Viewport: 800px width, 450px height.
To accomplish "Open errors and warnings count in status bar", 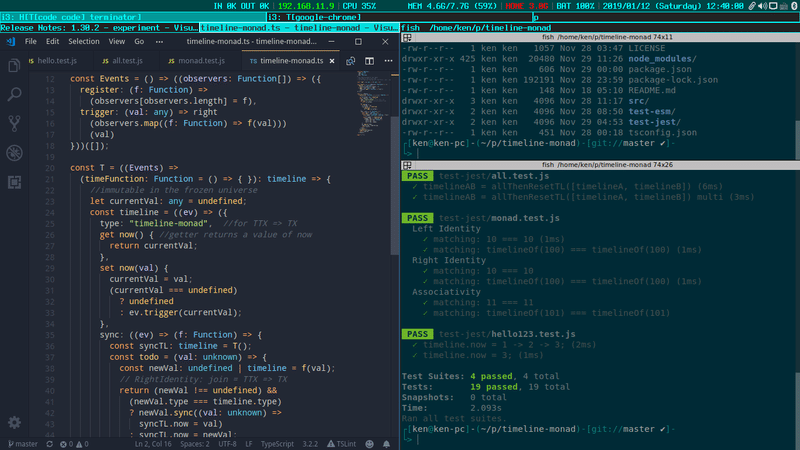I will (x=74, y=444).
